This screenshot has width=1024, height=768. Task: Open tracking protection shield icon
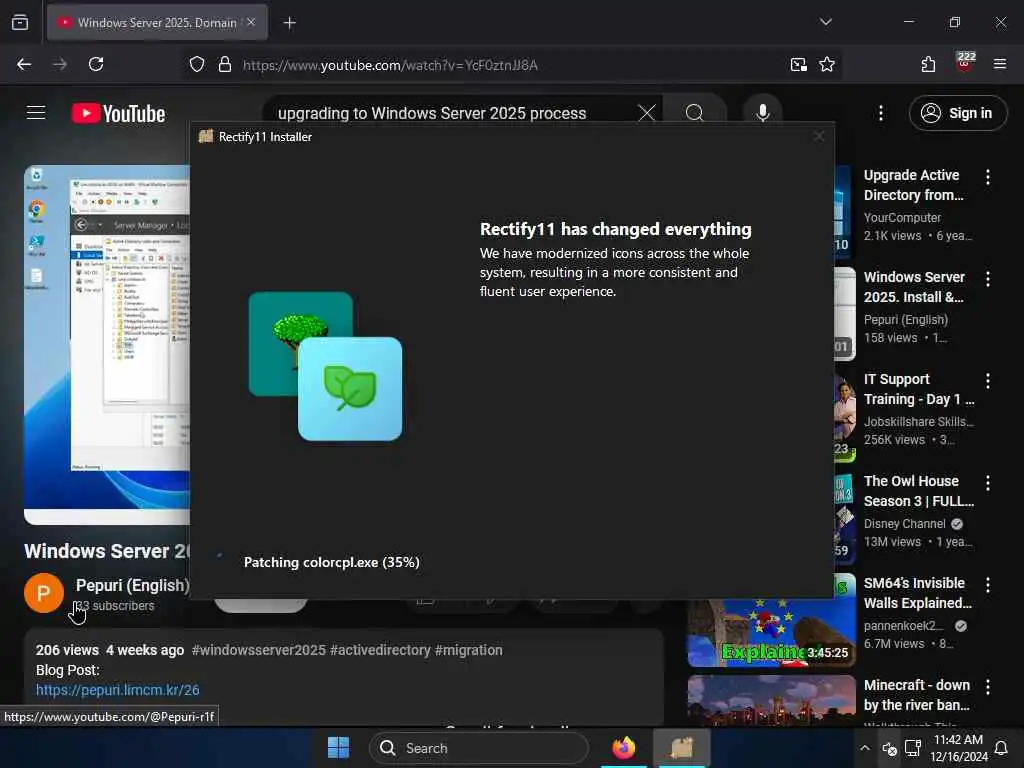pos(197,65)
